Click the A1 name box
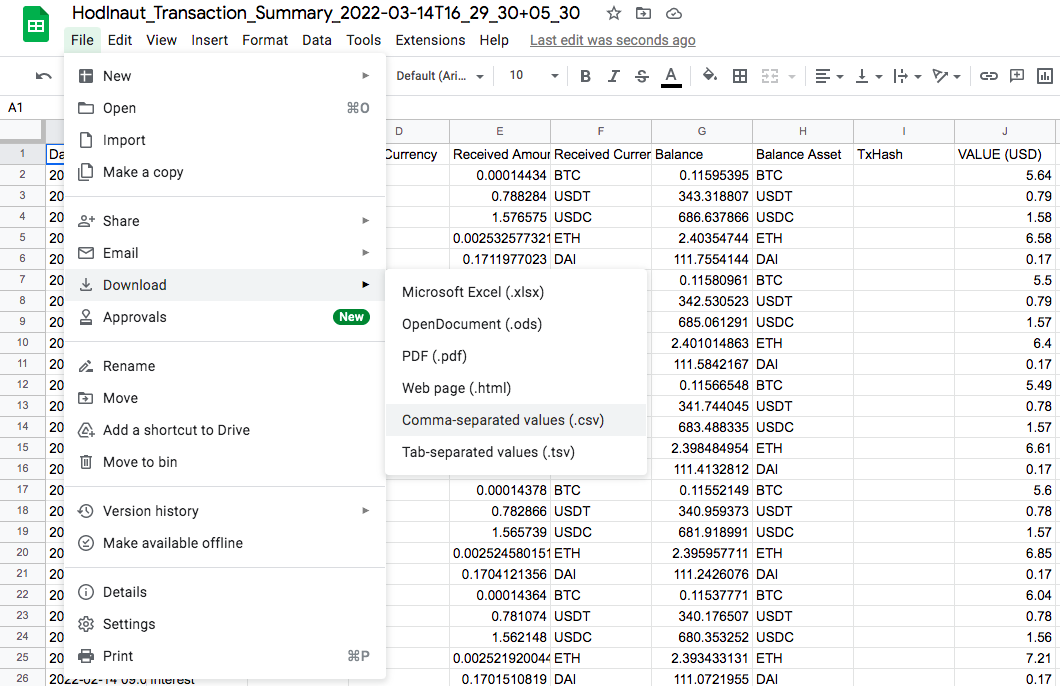 tap(32, 107)
